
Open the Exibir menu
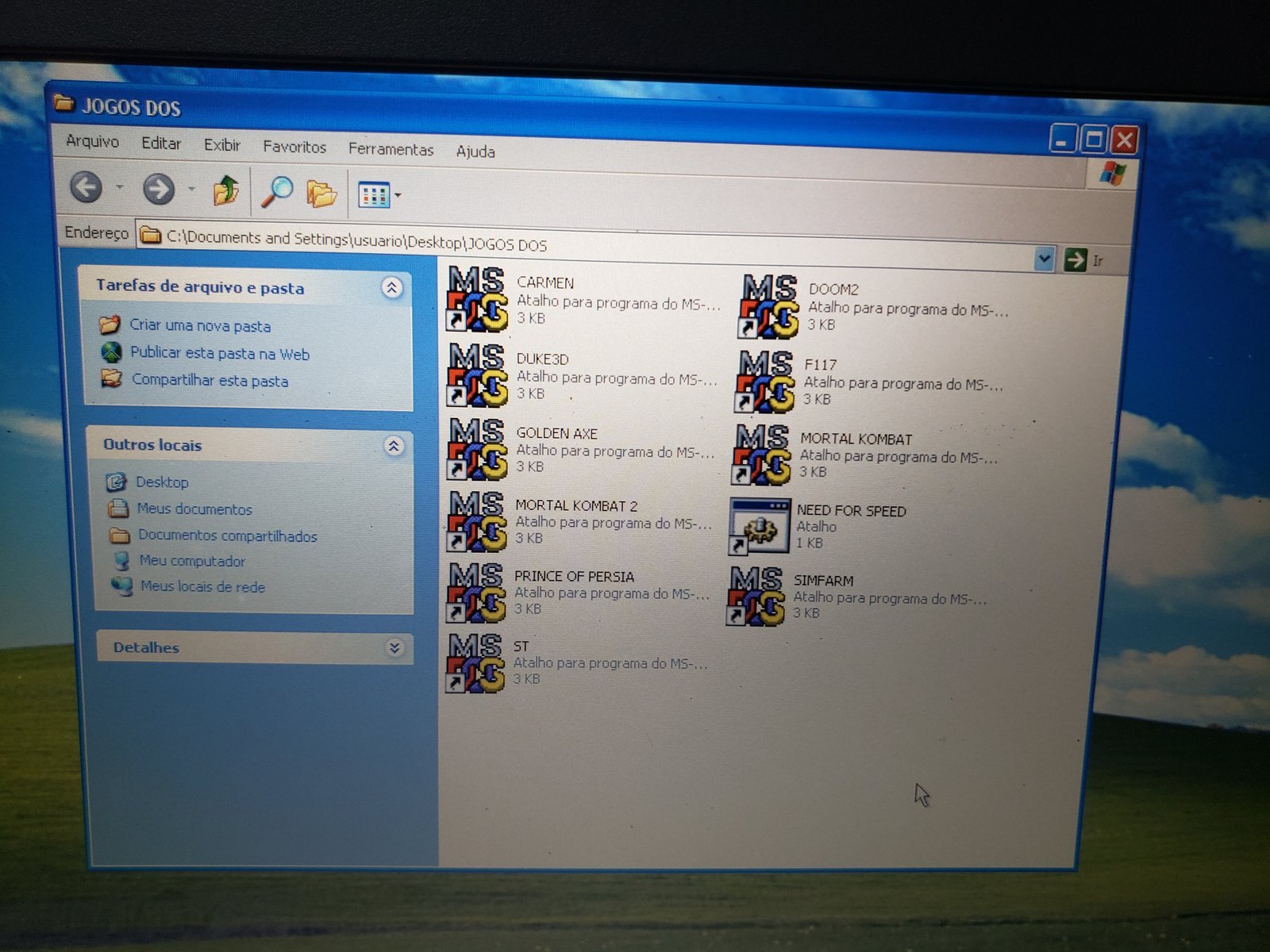click(x=221, y=145)
